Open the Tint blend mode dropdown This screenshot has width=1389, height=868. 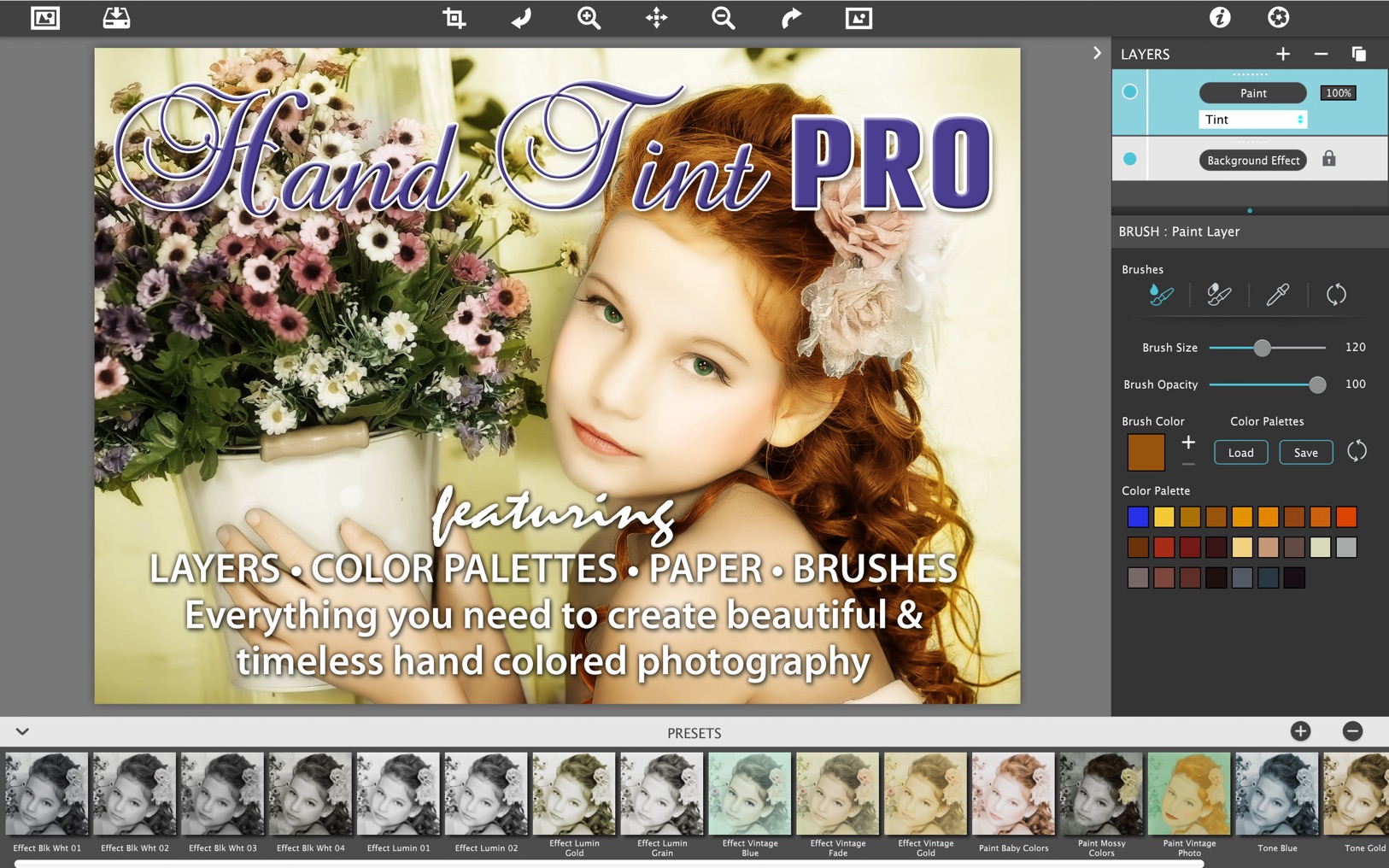pos(1252,119)
